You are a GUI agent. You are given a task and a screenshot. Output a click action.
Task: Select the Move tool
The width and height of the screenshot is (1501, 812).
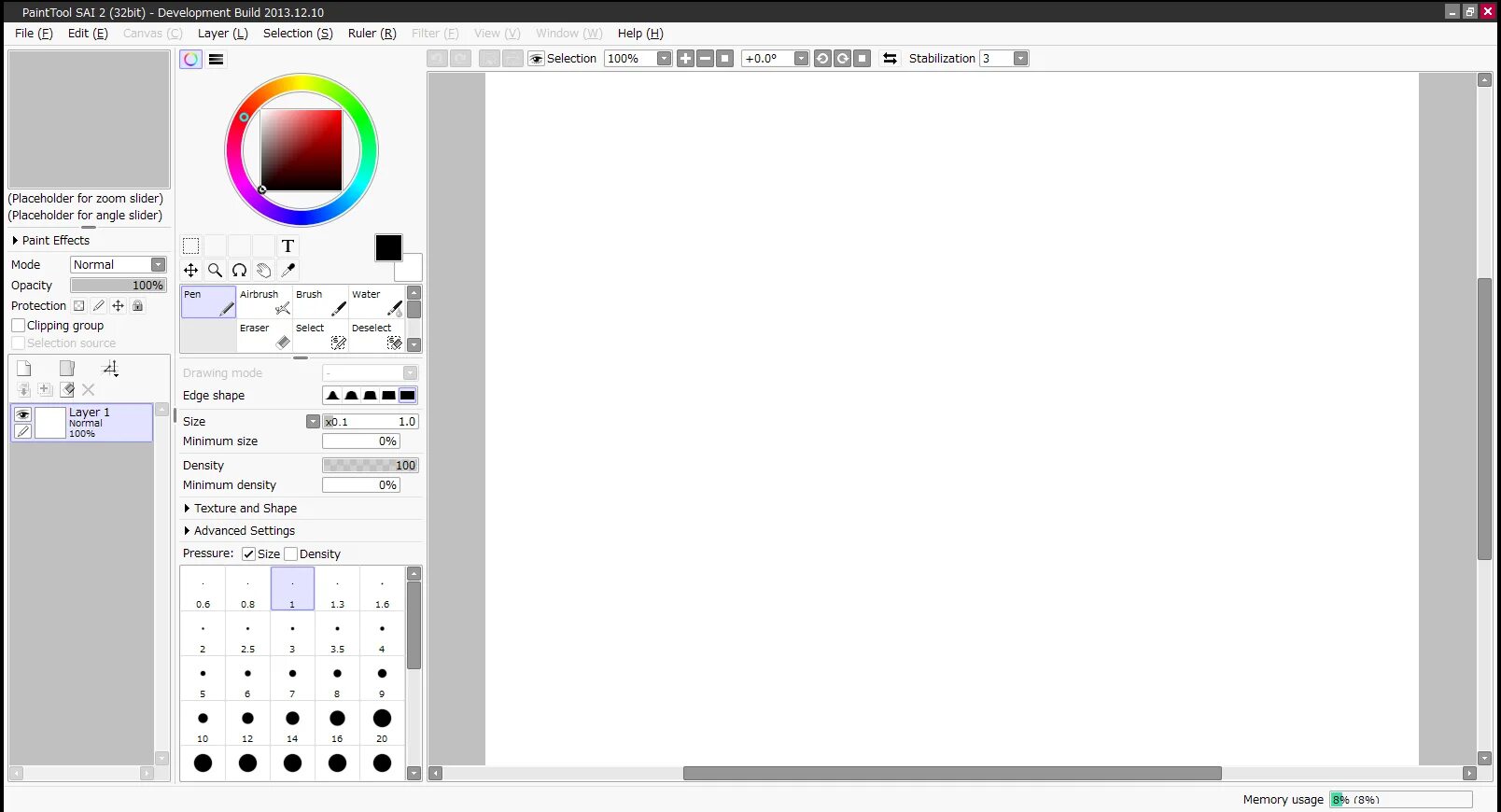[190, 271]
